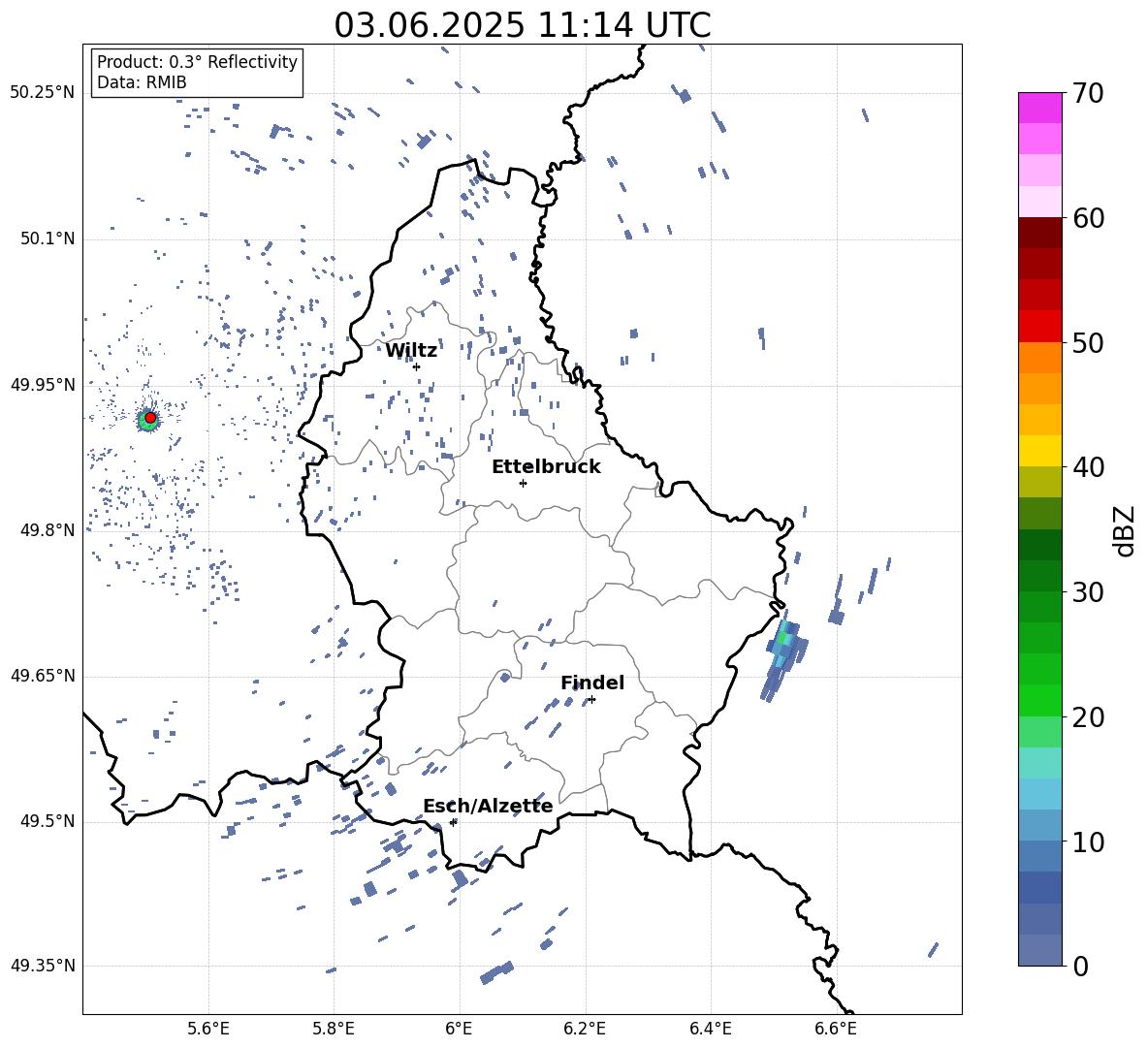Click the 49.8°N latitude label
Image resolution: width=1148 pixels, height=1048 pixels.
coord(48,530)
